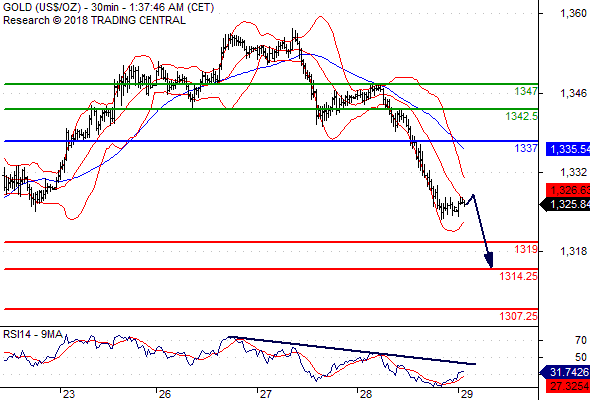Select the 1314.25 support level label
Viewport: 590px width, 400px height.
coord(519,277)
